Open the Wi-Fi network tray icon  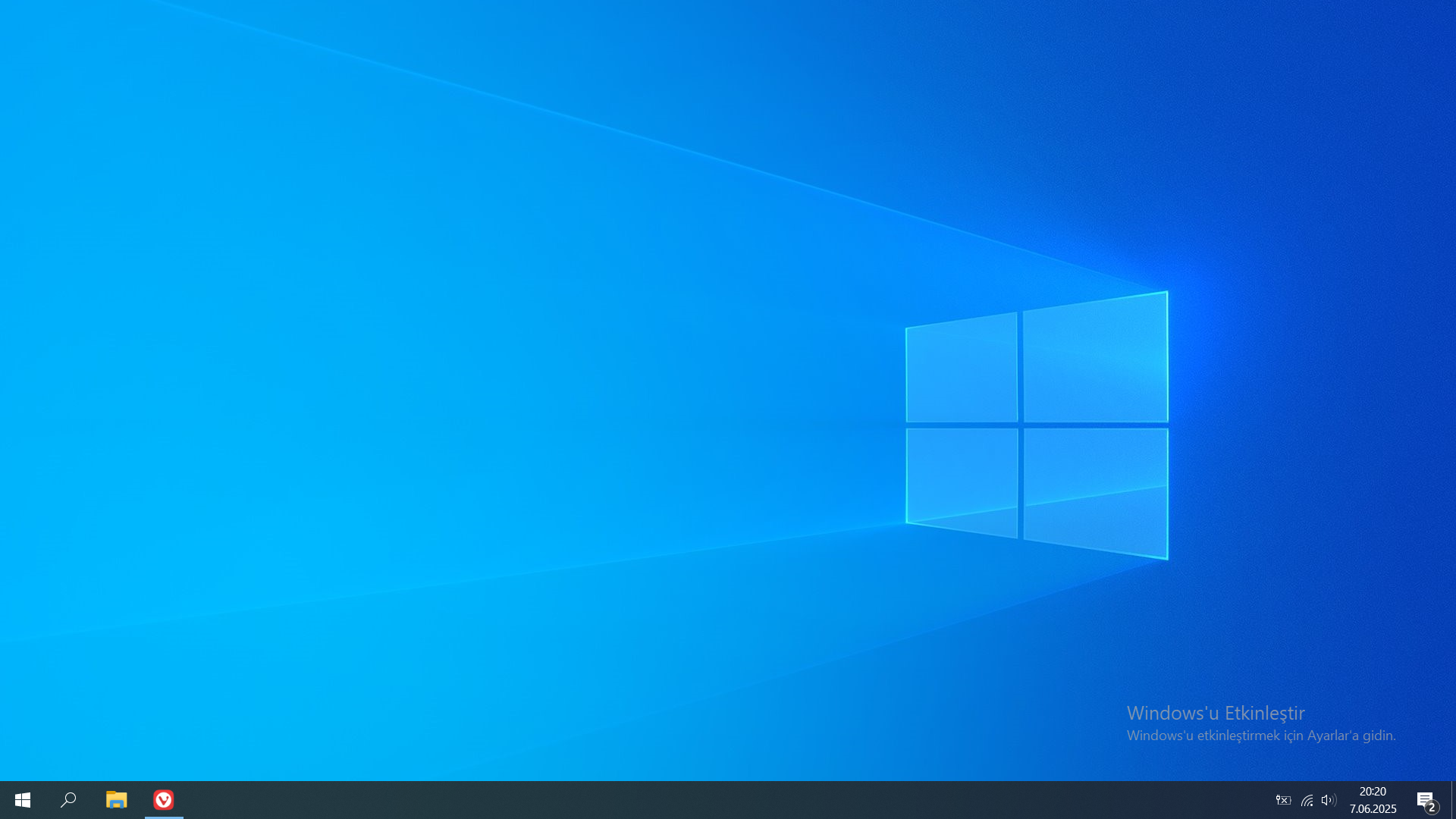[x=1307, y=800]
